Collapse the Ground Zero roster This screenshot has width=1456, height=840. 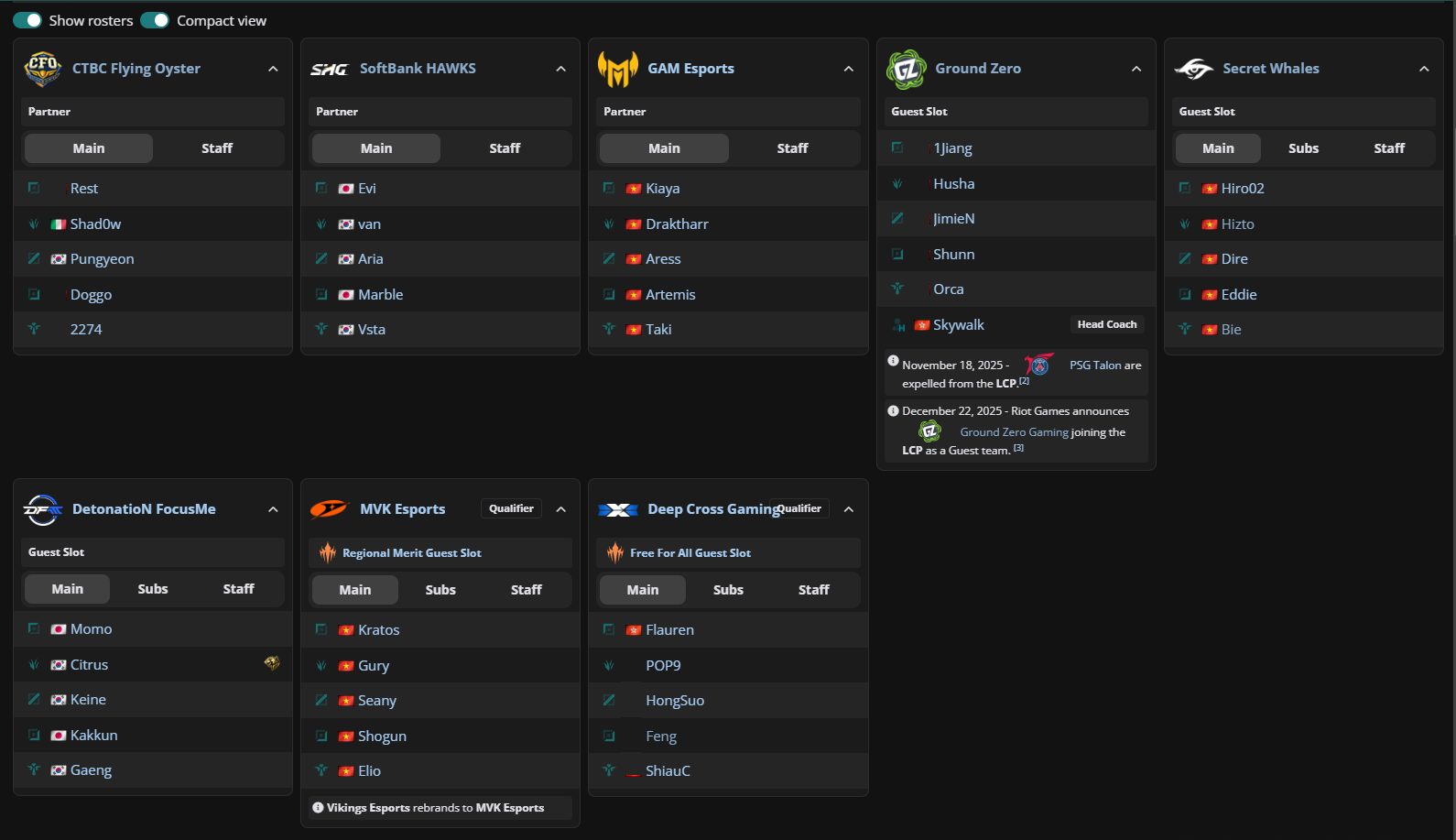coord(1136,69)
